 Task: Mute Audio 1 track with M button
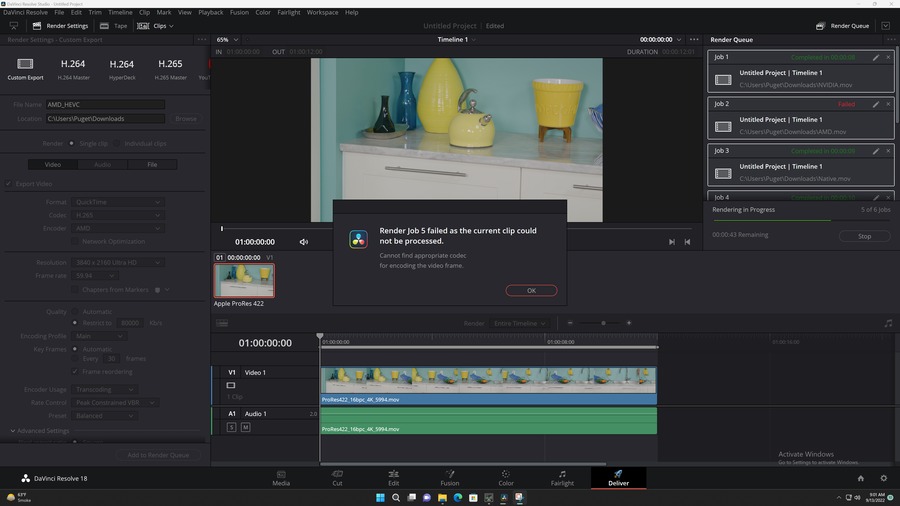[x=245, y=427]
